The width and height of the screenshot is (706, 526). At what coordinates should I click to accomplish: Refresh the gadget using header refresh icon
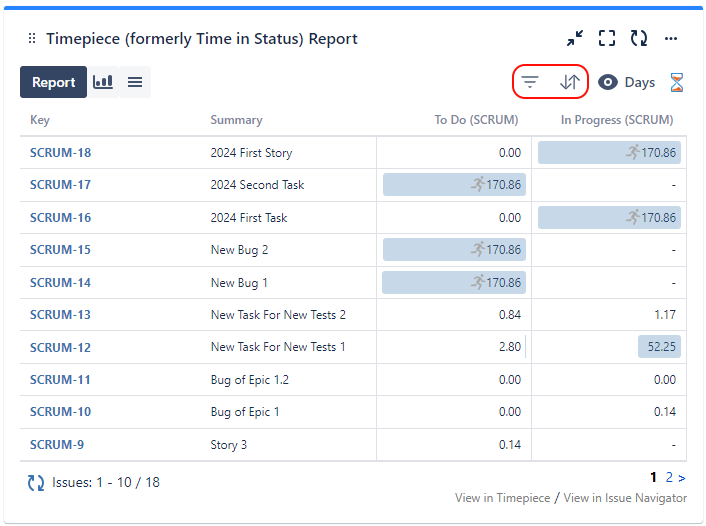click(x=639, y=39)
